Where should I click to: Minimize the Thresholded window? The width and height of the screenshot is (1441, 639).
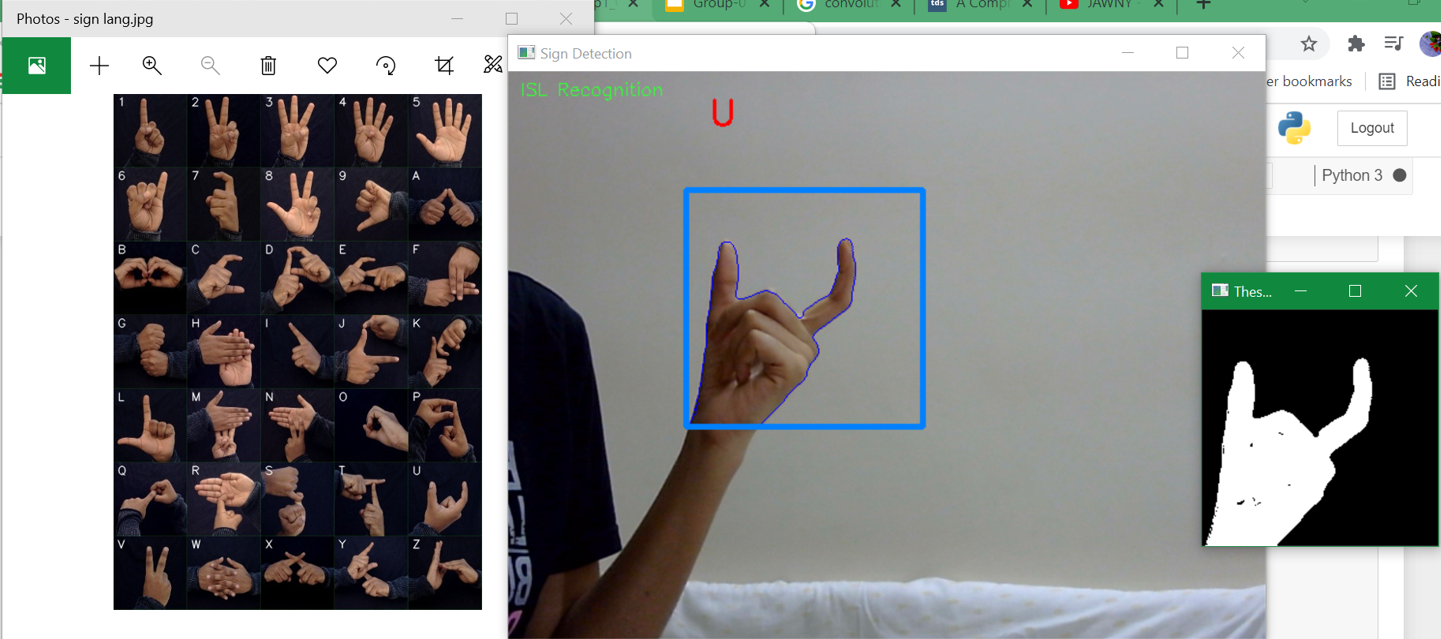(x=1301, y=291)
